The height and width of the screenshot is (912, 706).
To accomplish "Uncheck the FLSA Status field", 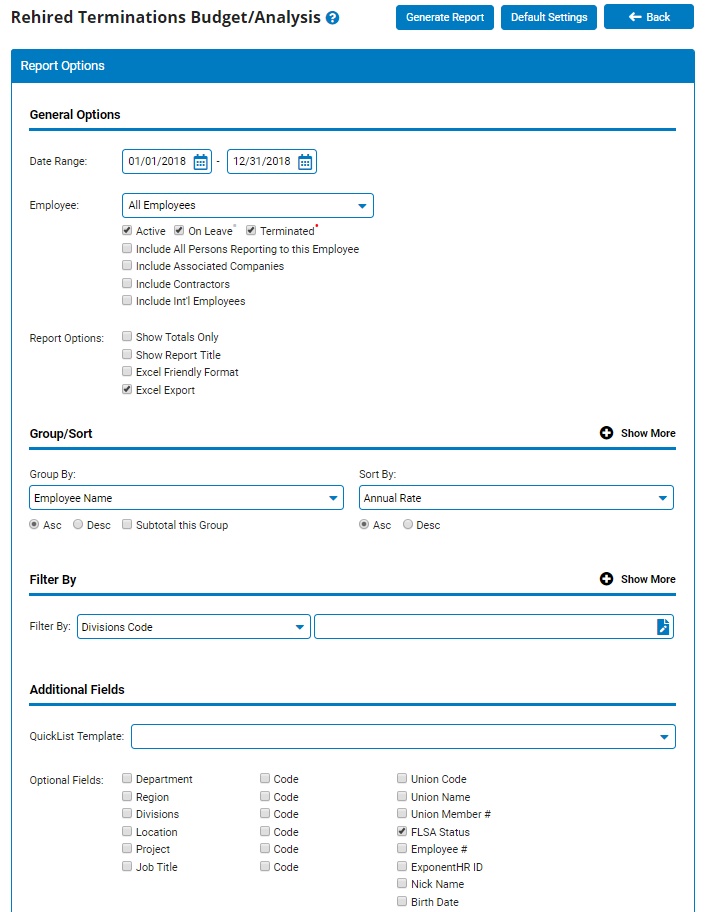I will [402, 831].
